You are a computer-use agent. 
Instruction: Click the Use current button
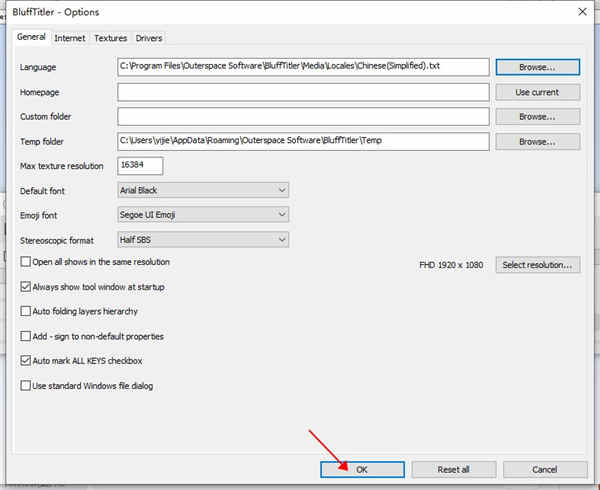tap(538, 92)
